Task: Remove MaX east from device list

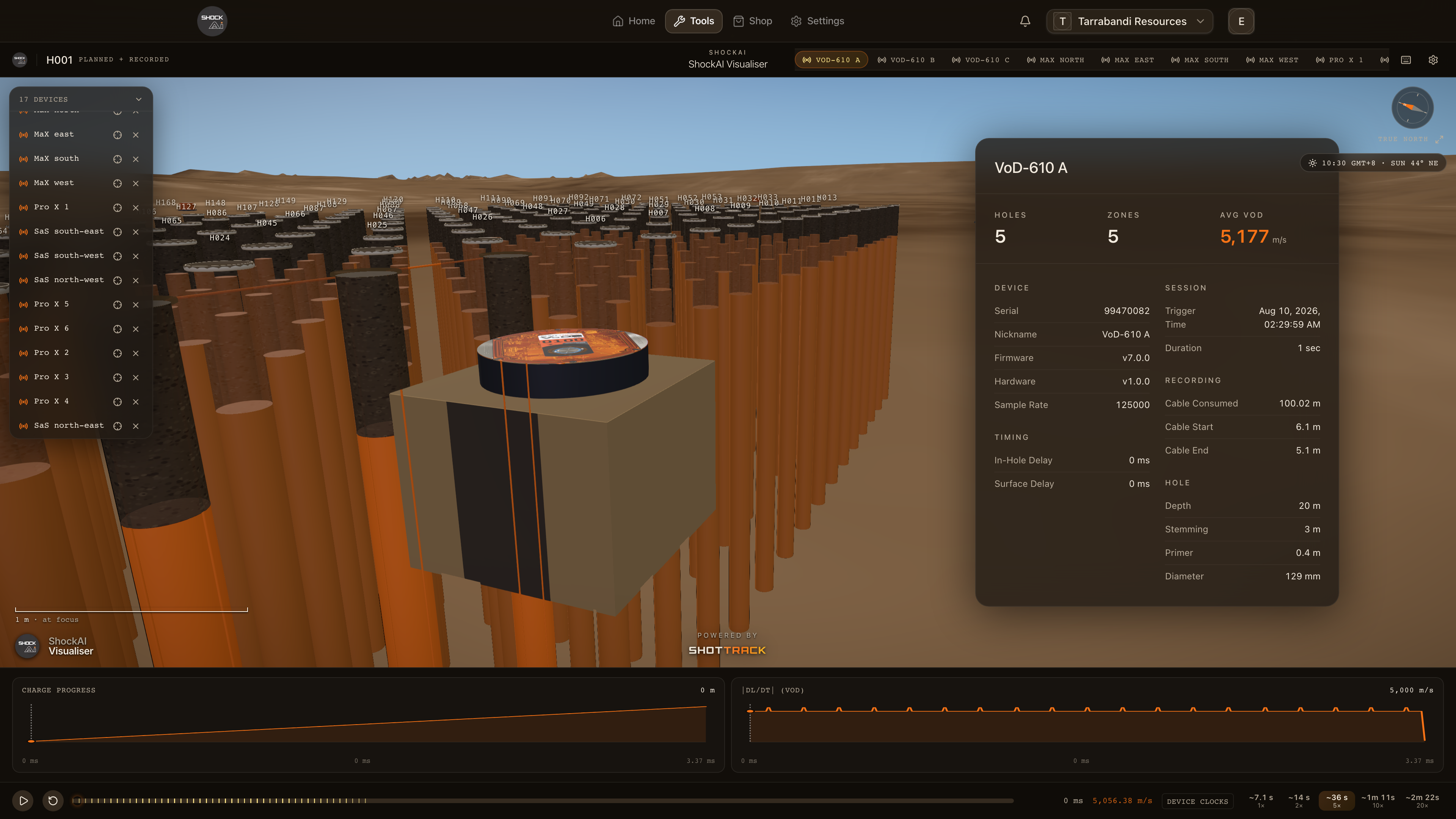Action: point(136,135)
